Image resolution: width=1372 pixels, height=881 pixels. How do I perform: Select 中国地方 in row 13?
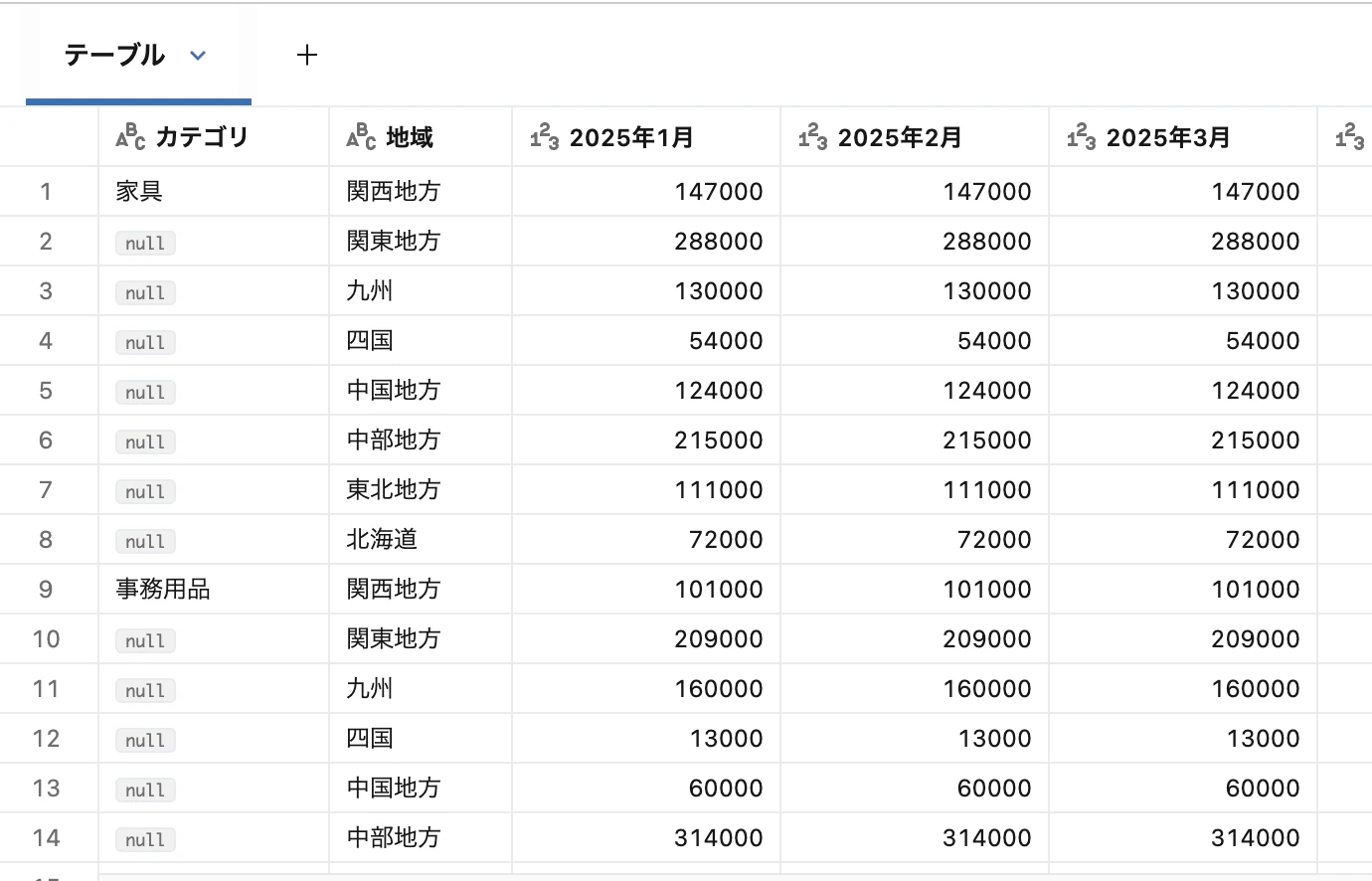point(421,788)
